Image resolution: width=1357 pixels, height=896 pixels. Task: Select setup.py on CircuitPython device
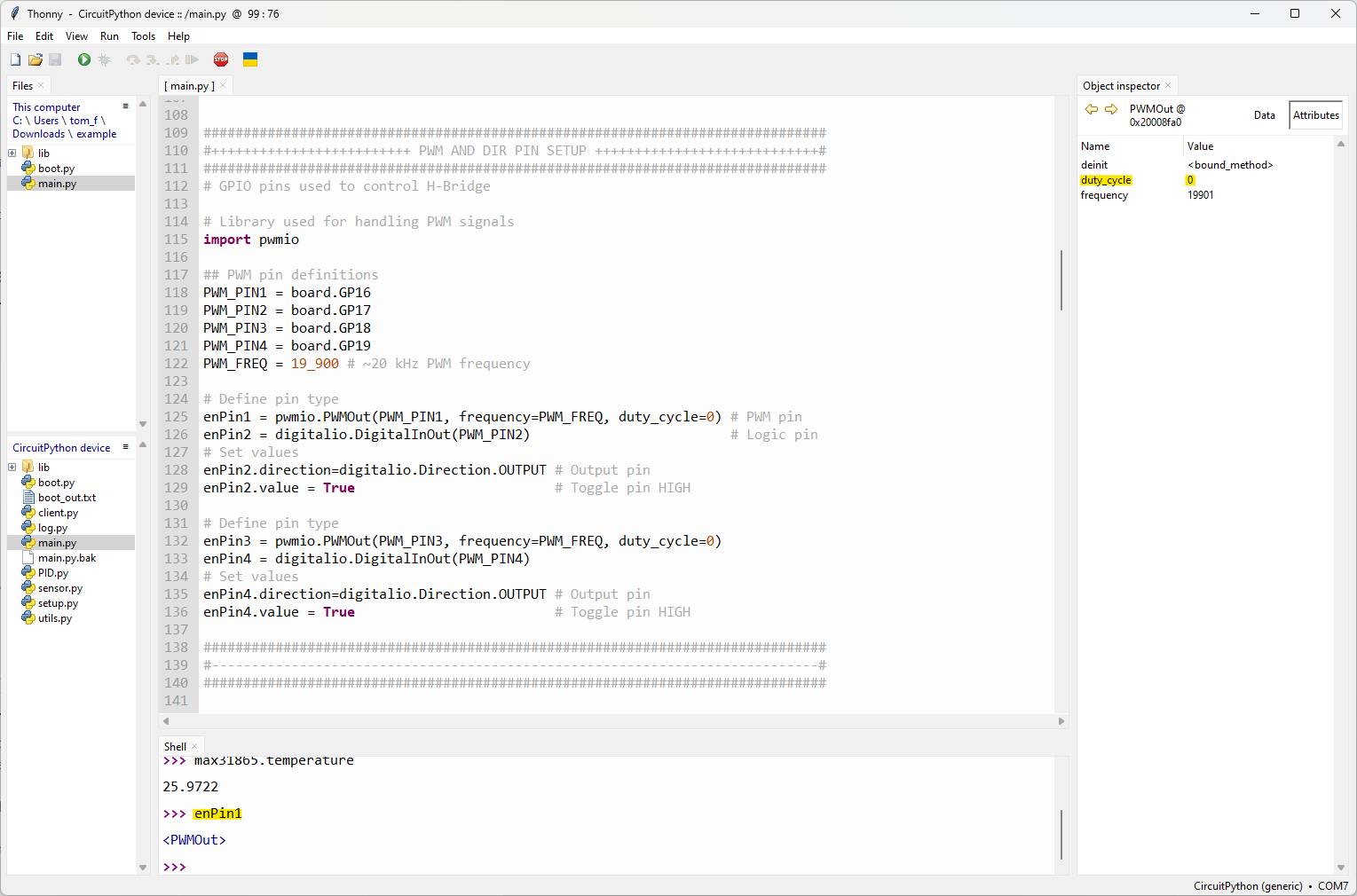pyautogui.click(x=58, y=603)
